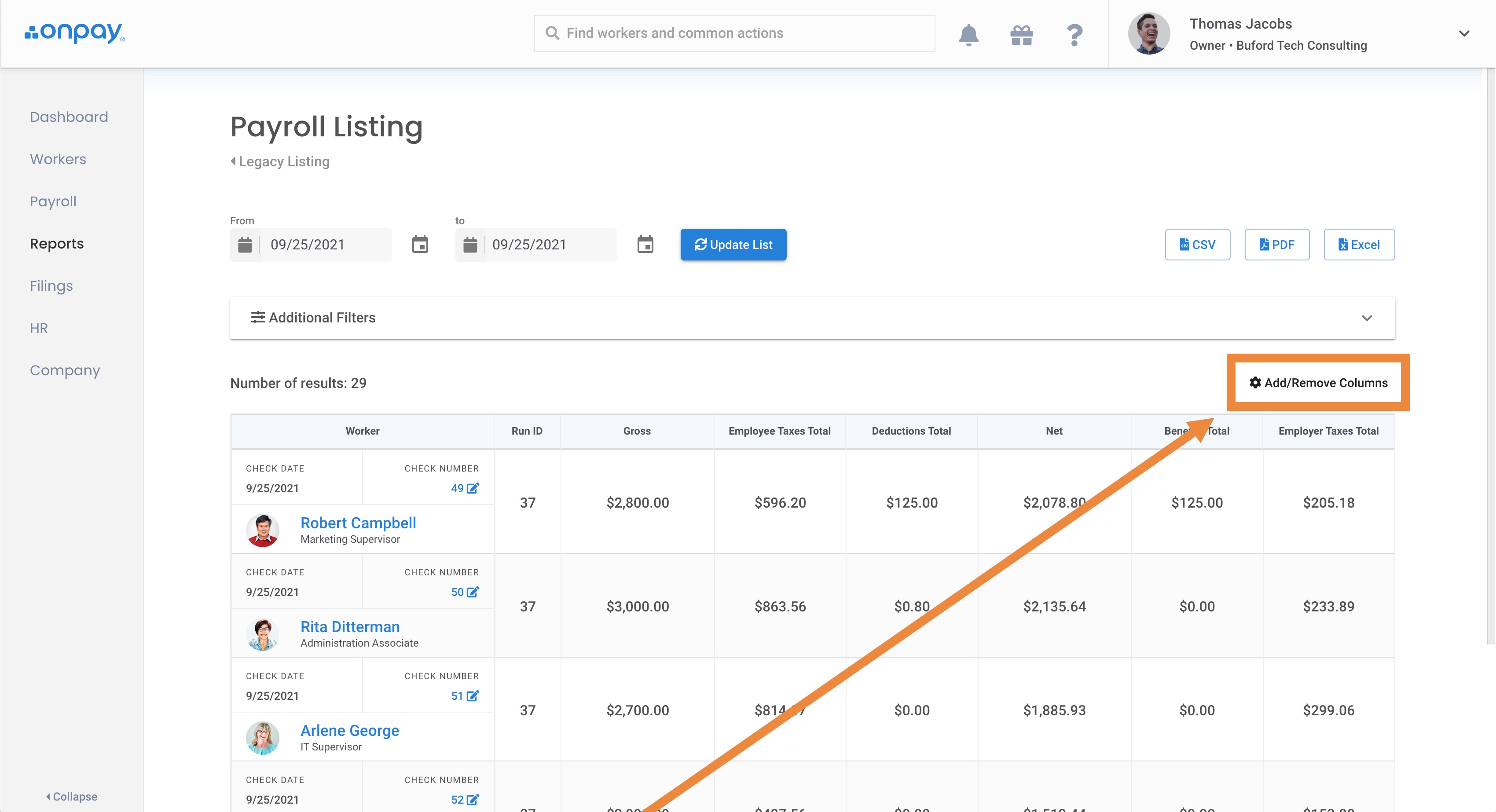Open HR in sidebar
Image resolution: width=1496 pixels, height=812 pixels.
(39, 328)
